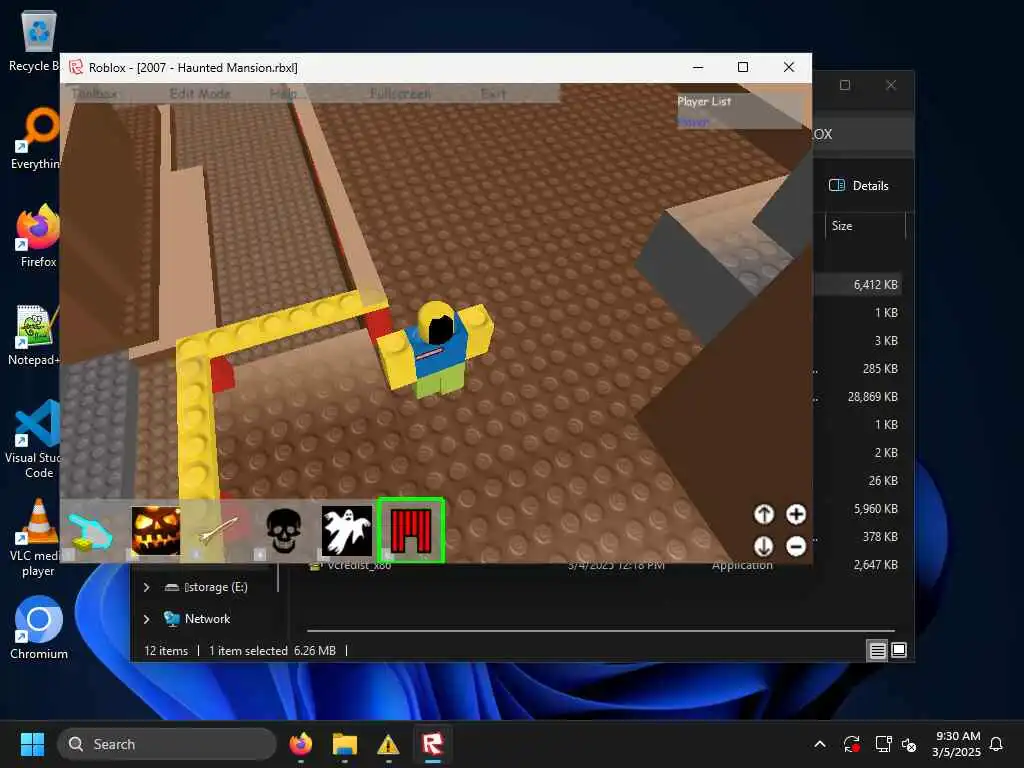Select the hand pointer building tool
Image resolution: width=1024 pixels, height=768 pixels.
point(91,531)
